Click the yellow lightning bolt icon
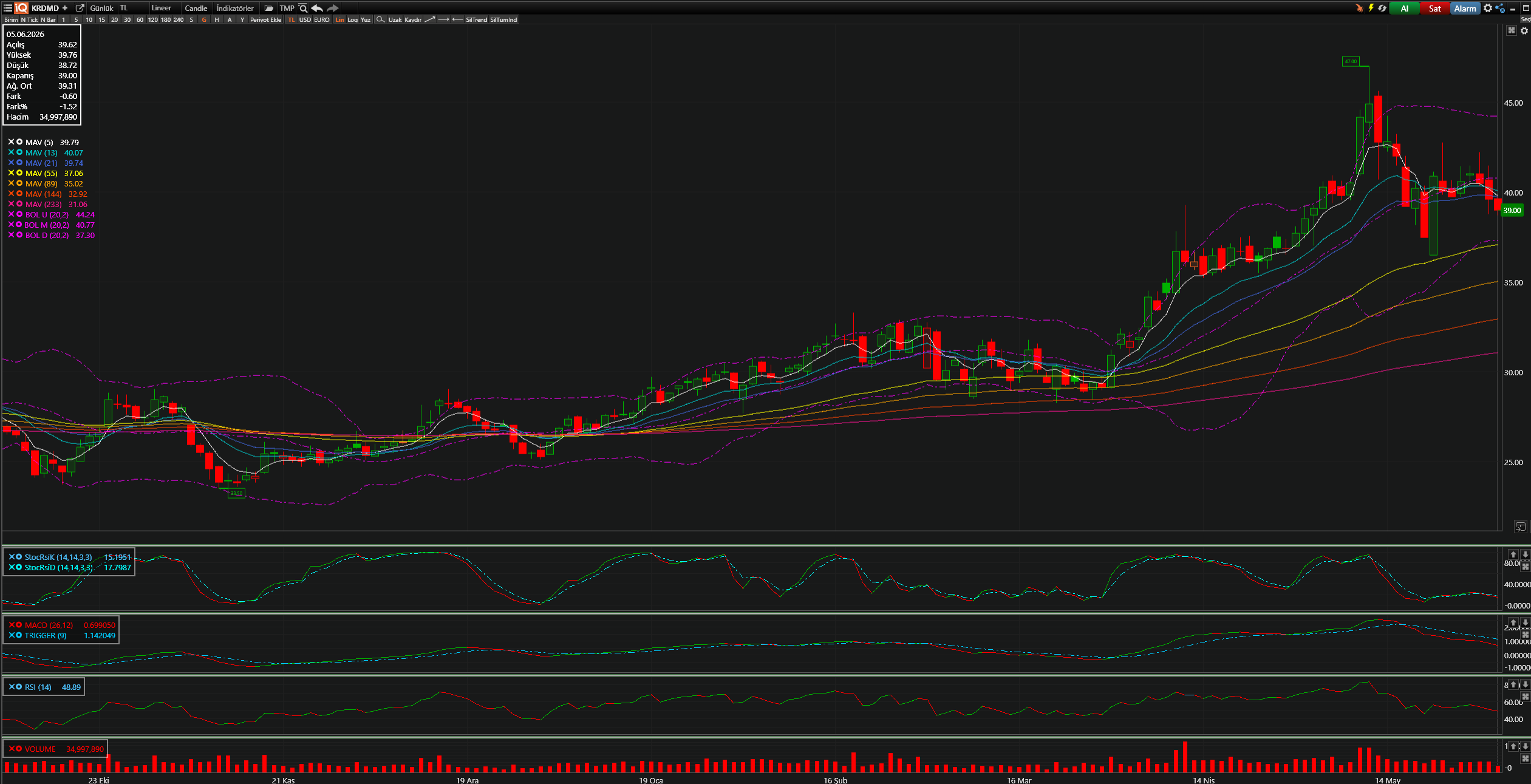The height and width of the screenshot is (784, 1531). pyautogui.click(x=1371, y=8)
